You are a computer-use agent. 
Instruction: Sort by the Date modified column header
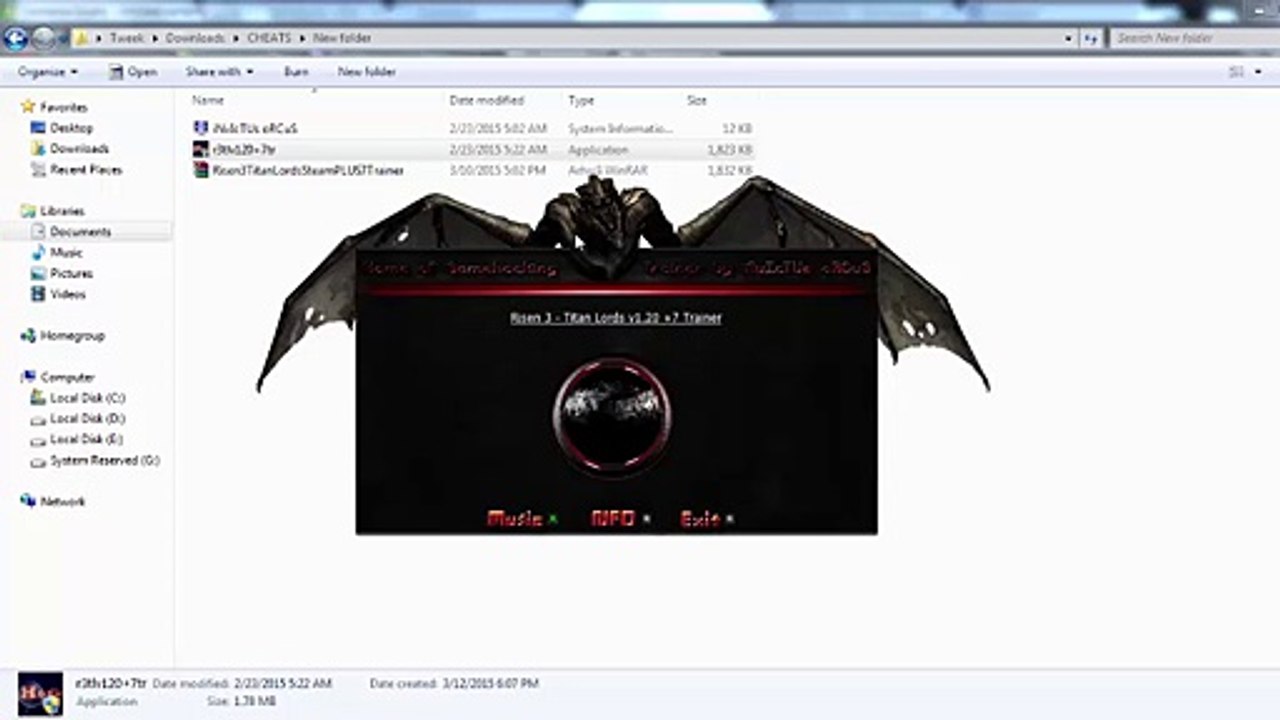(486, 100)
